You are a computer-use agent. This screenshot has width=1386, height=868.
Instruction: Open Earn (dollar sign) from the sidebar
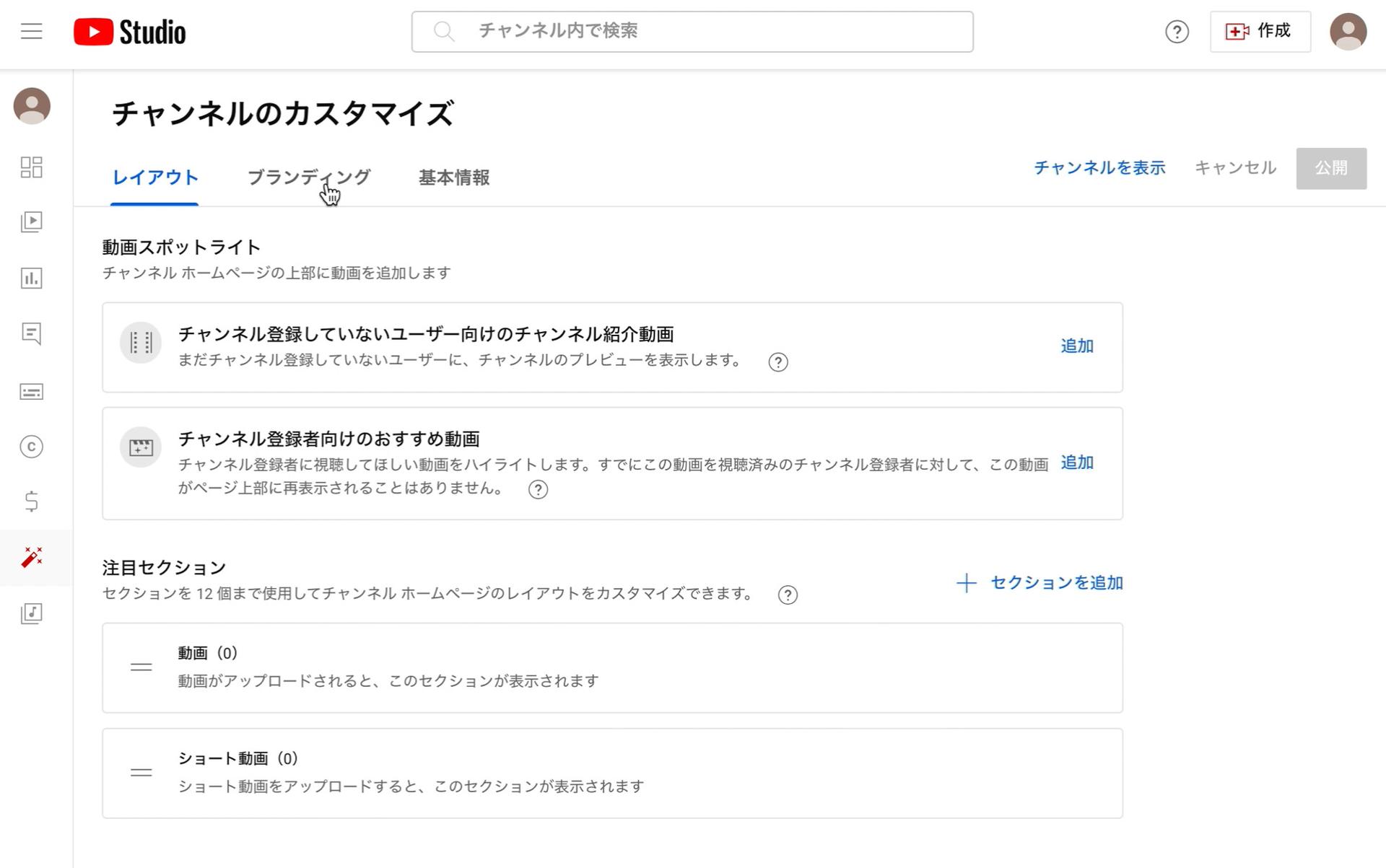pos(31,501)
